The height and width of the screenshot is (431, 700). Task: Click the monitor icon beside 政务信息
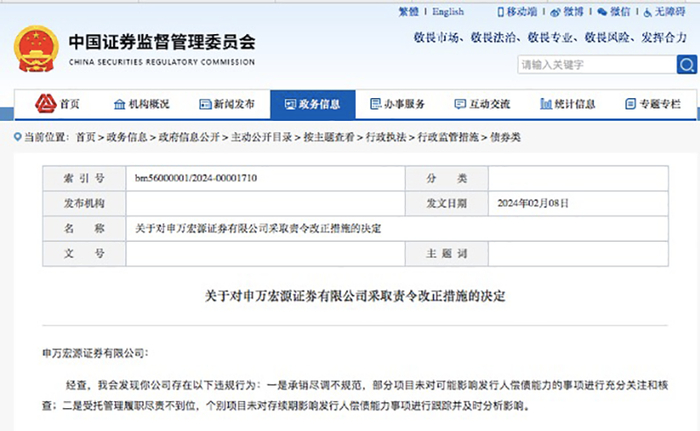click(x=290, y=104)
